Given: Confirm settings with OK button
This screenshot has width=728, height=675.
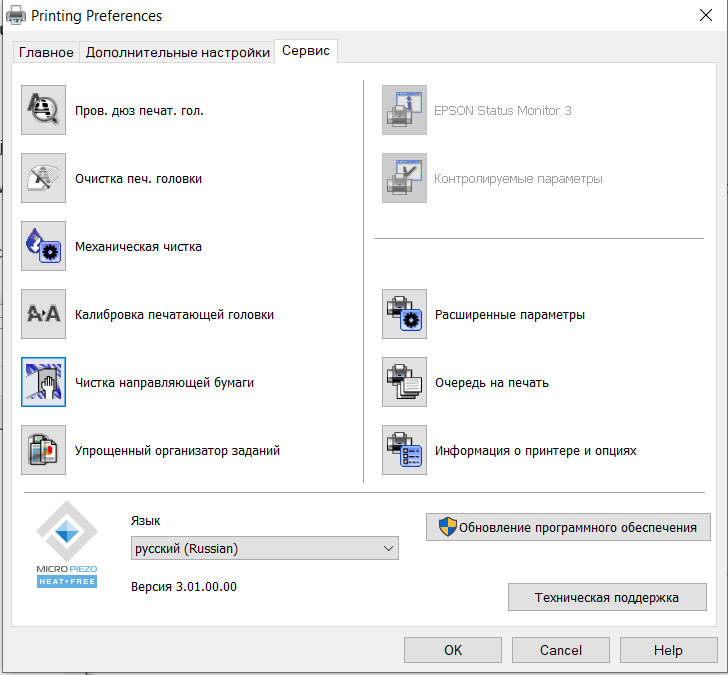Looking at the screenshot, I should click(x=453, y=650).
